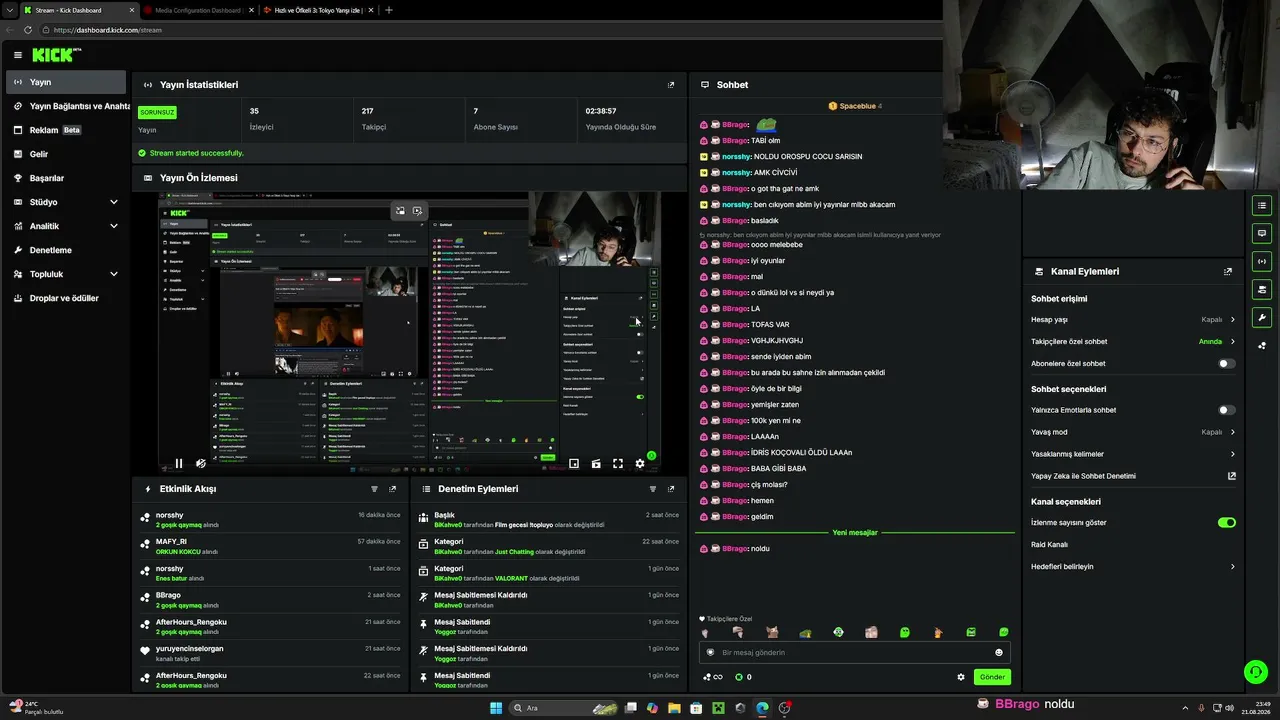Open a new browser tab
1280x720 pixels.
pyautogui.click(x=389, y=10)
